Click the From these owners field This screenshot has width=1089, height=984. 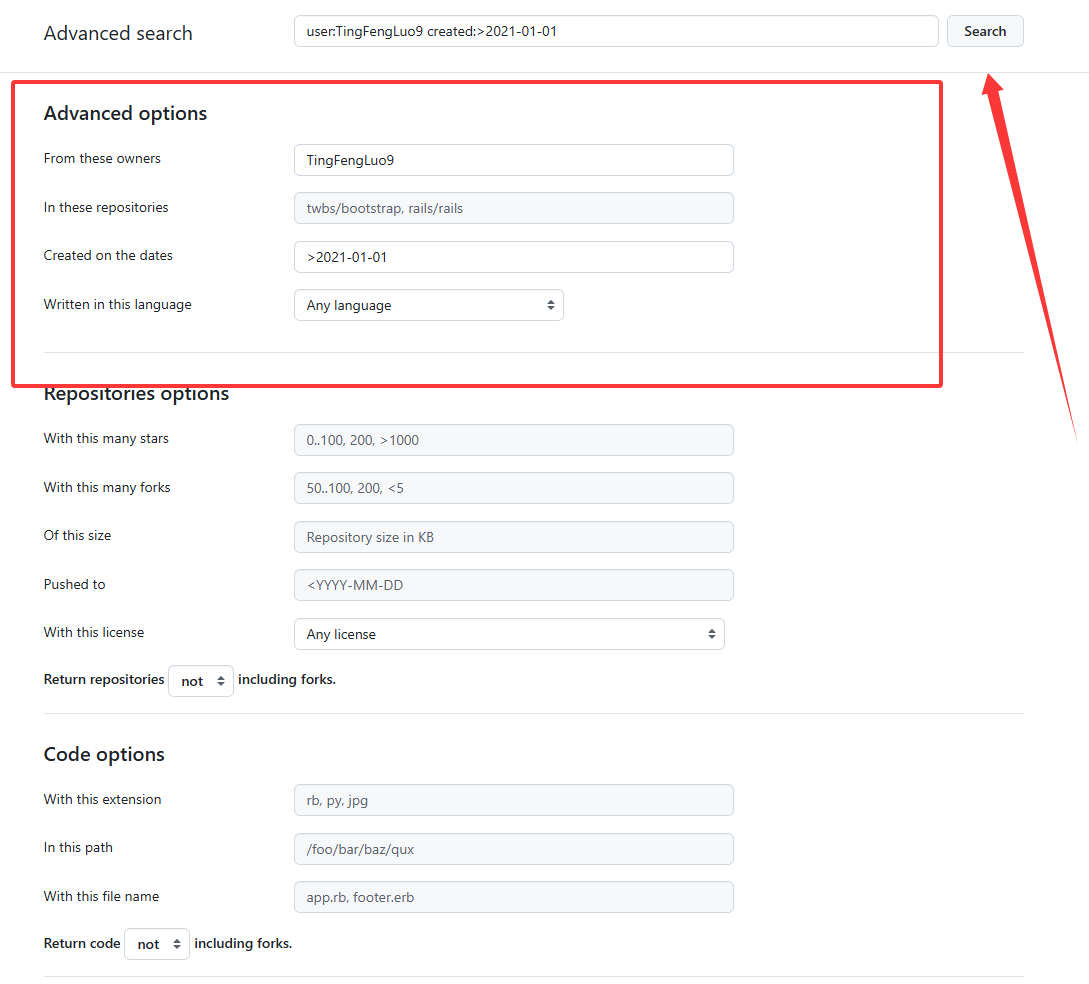click(513, 160)
